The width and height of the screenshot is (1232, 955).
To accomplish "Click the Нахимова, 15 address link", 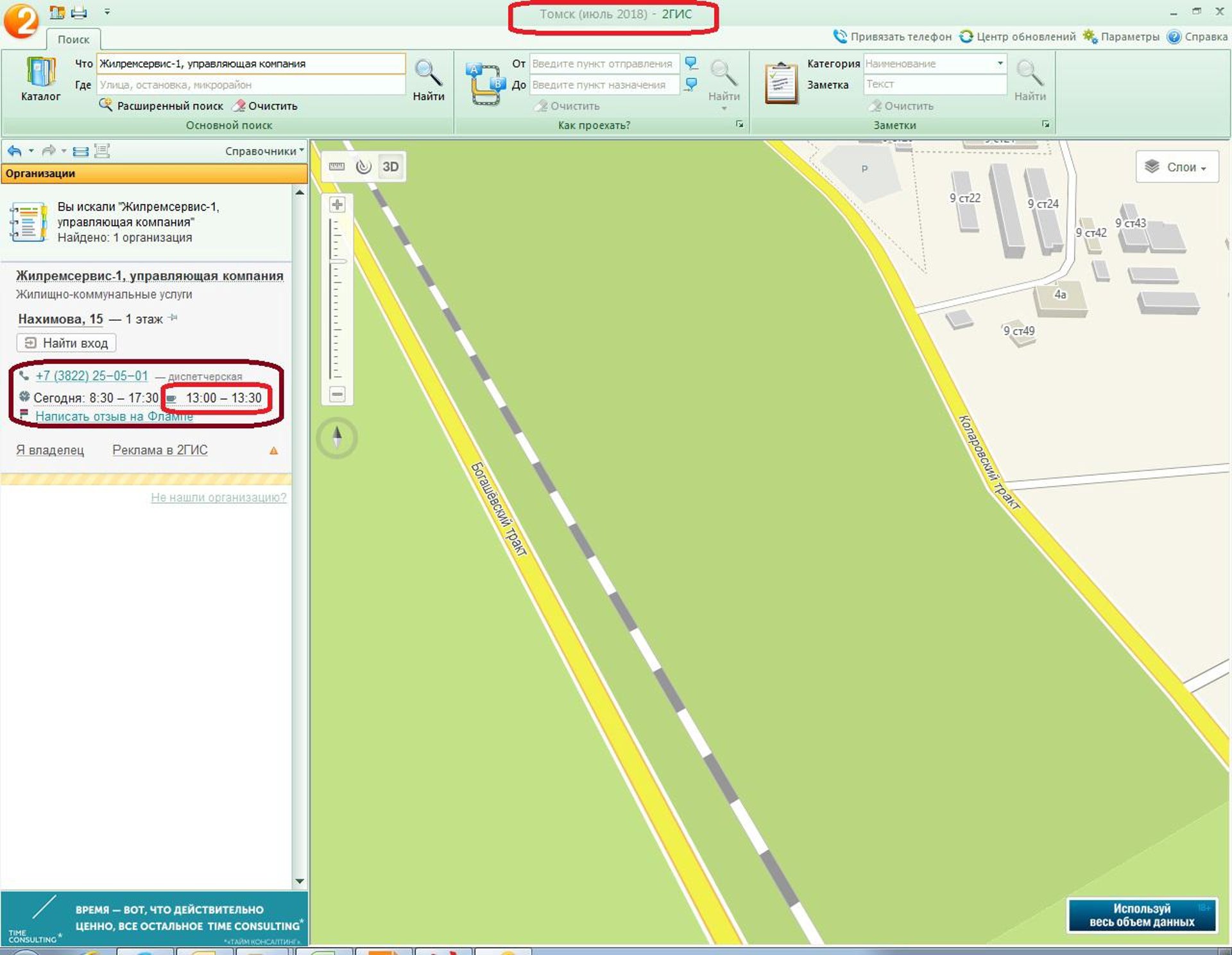I will (60, 319).
